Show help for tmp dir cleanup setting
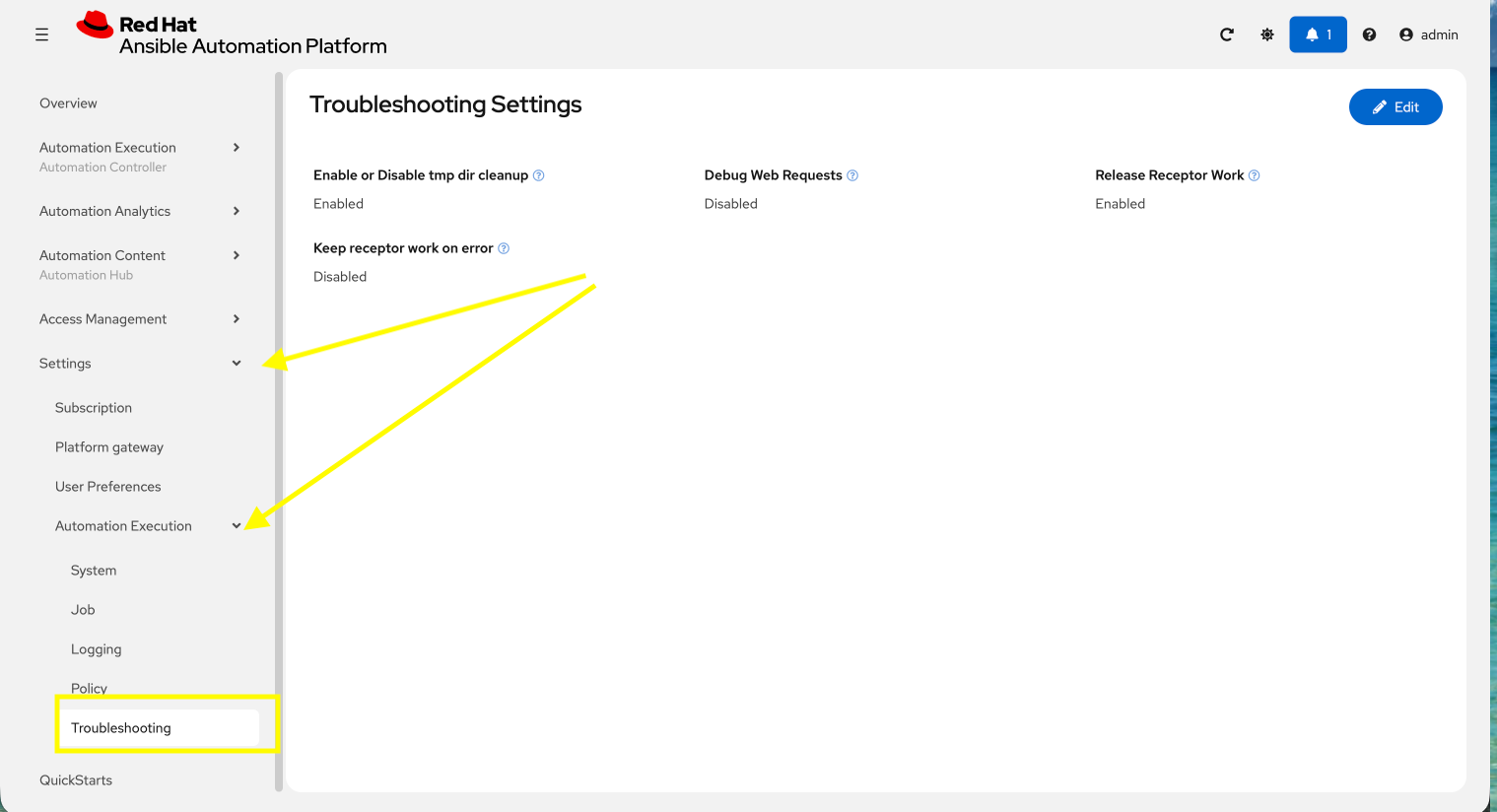This screenshot has width=1497, height=812. (539, 174)
